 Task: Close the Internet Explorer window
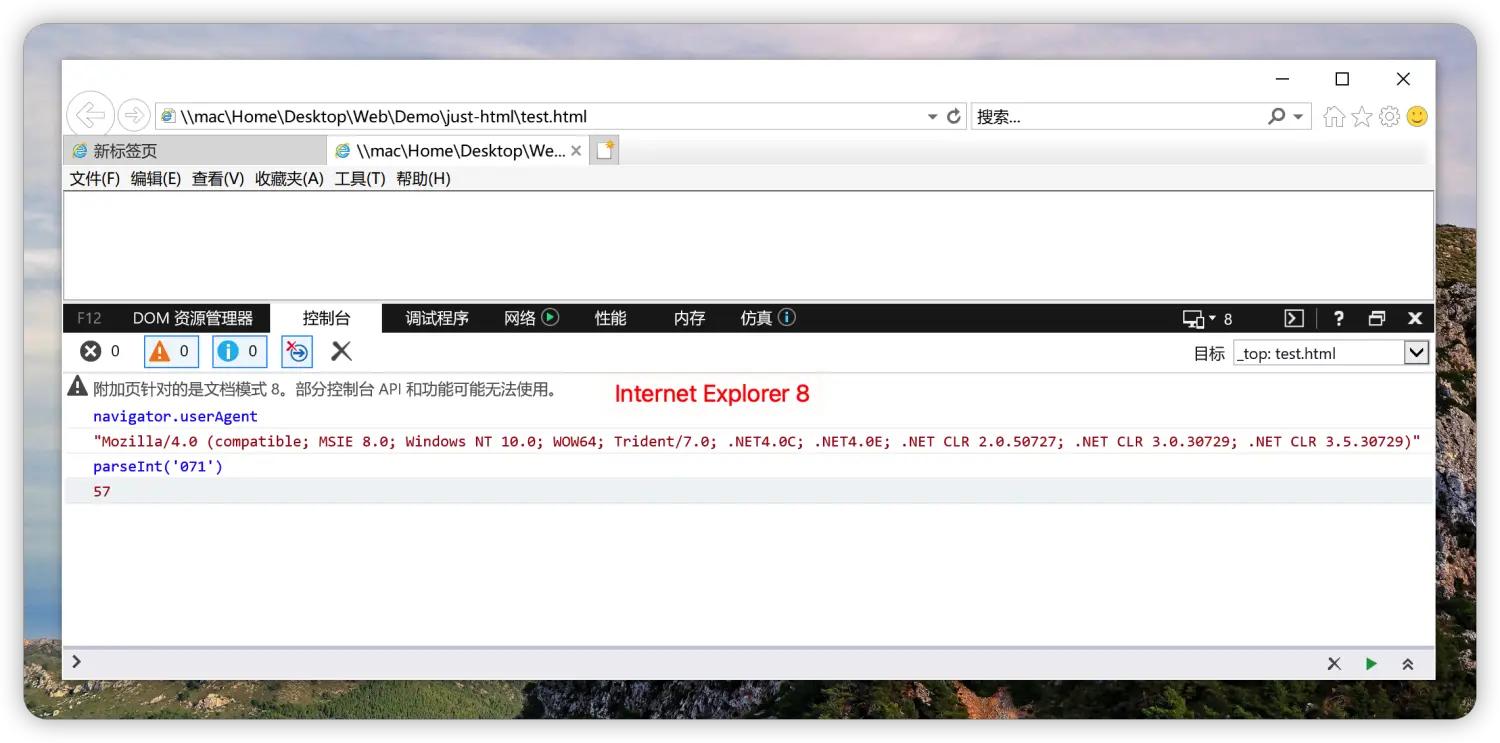click(1404, 79)
